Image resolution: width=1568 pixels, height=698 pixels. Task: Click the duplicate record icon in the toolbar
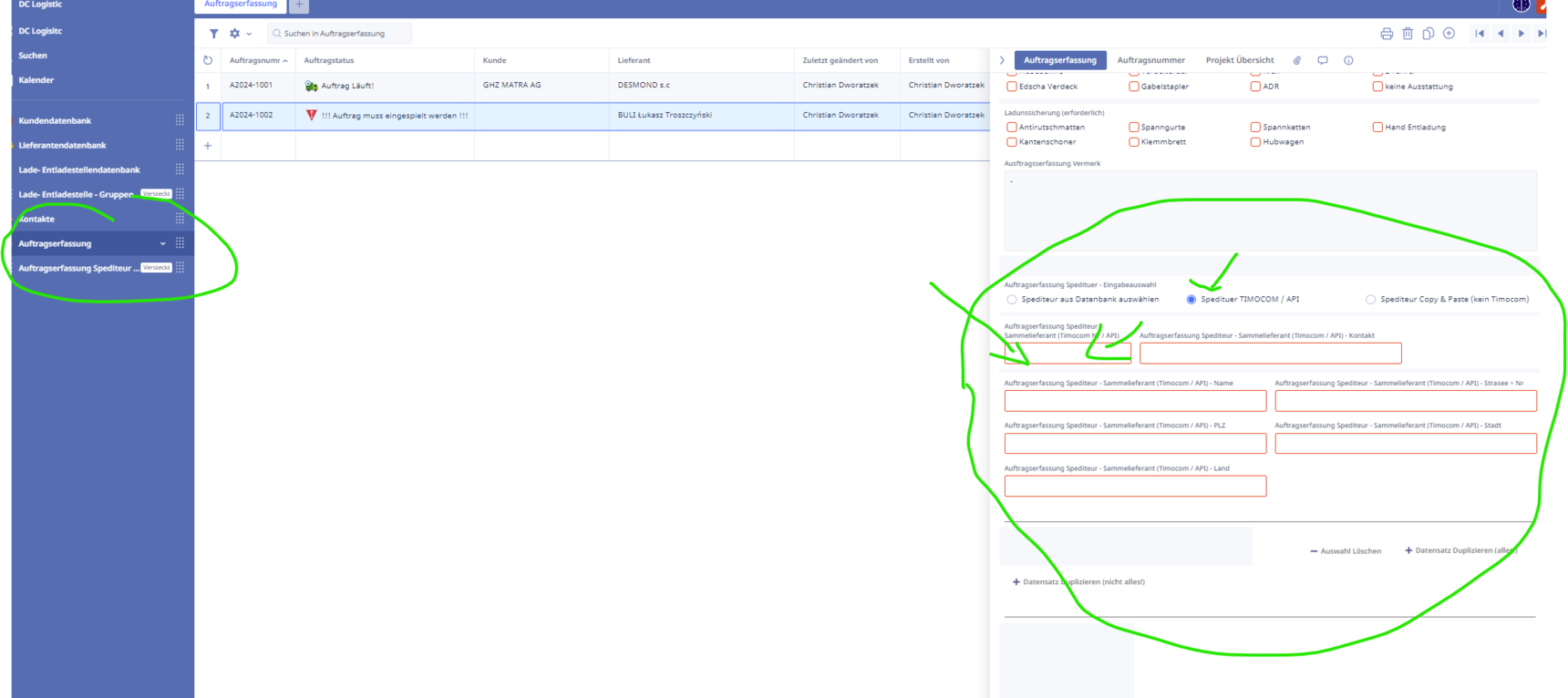[1429, 34]
